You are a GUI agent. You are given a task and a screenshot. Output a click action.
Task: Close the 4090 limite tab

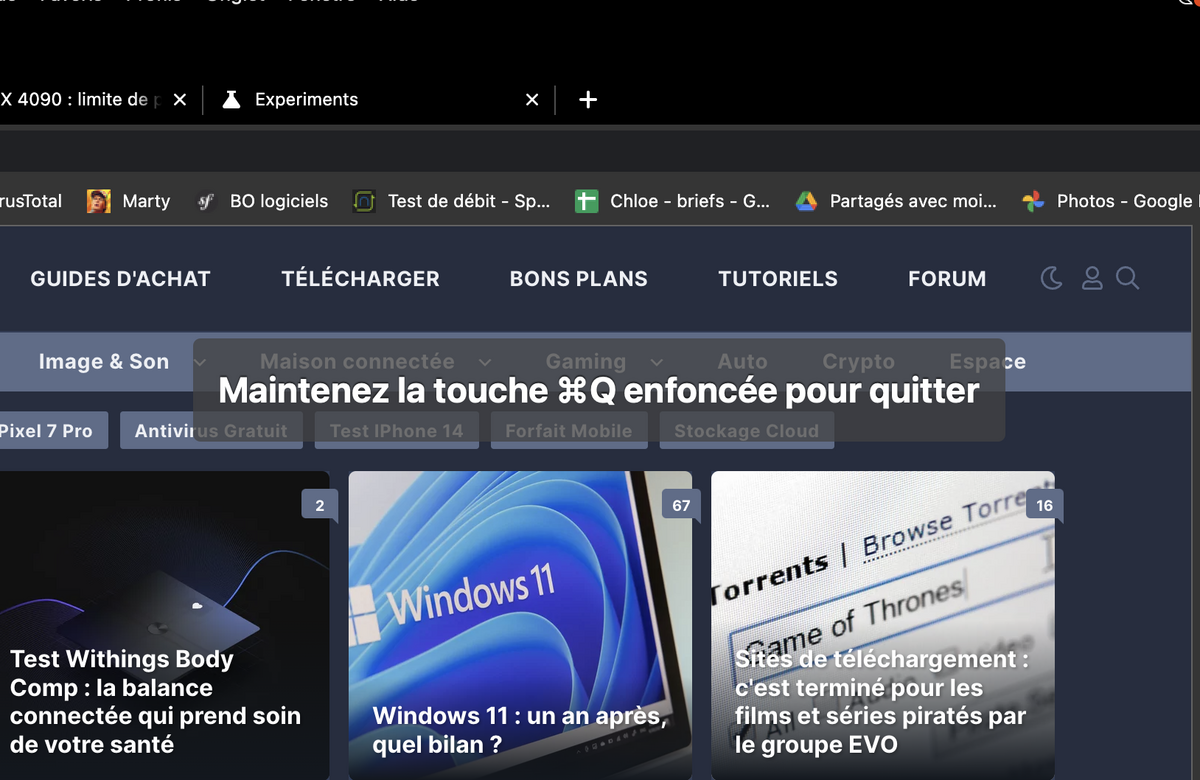(179, 99)
